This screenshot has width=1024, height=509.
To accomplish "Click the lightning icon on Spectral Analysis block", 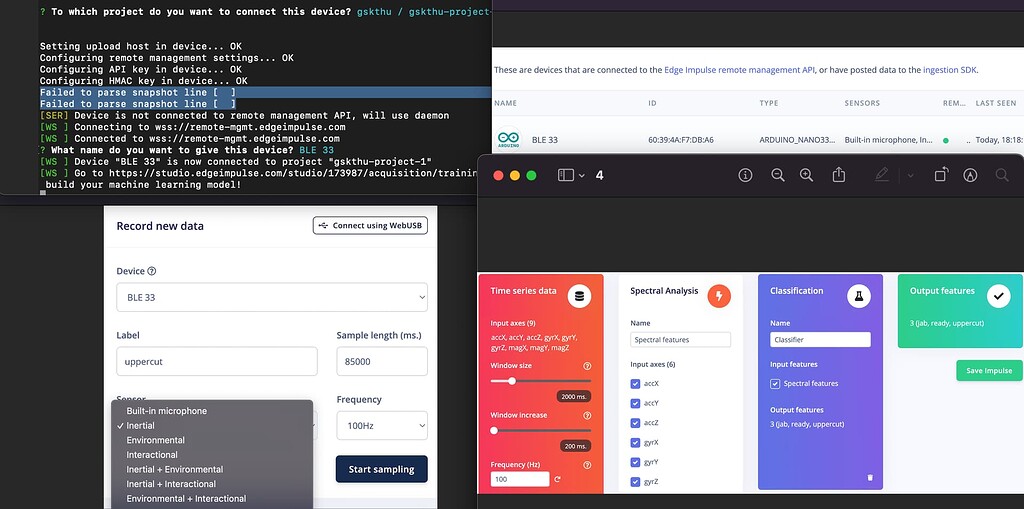I will [719, 296].
